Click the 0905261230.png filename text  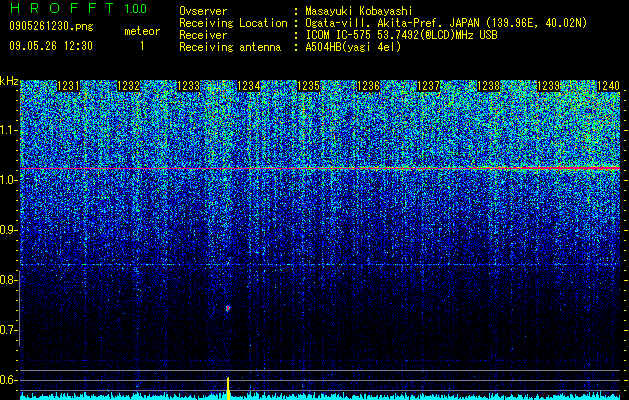[51, 27]
